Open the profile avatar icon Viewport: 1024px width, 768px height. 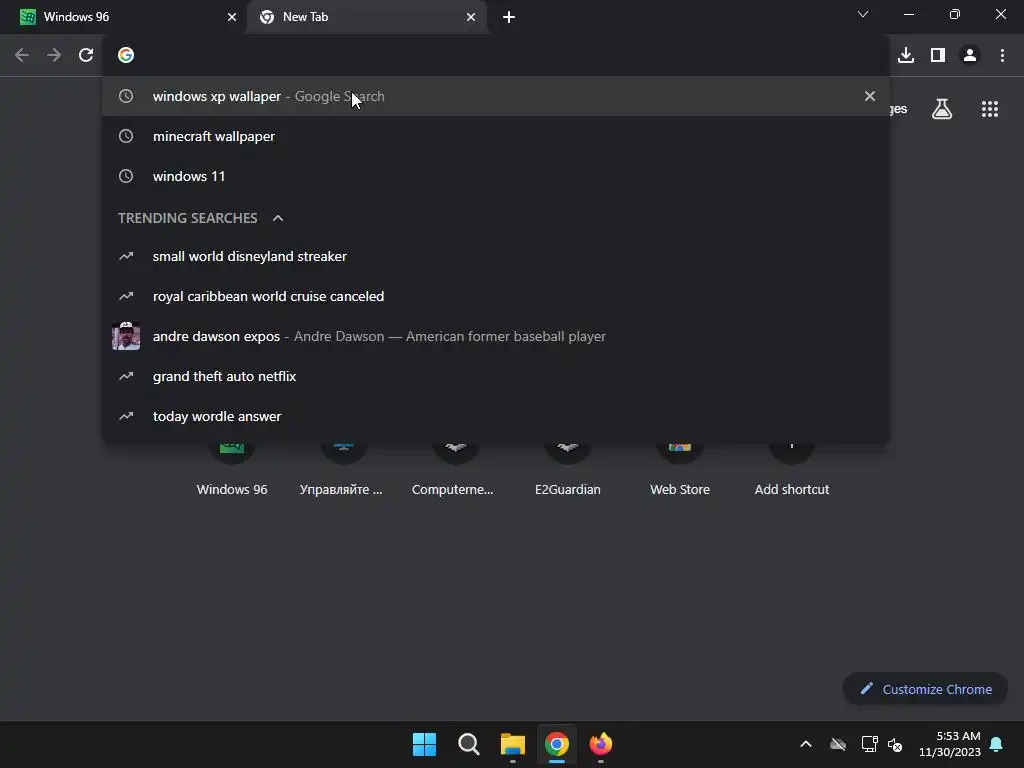click(x=970, y=56)
